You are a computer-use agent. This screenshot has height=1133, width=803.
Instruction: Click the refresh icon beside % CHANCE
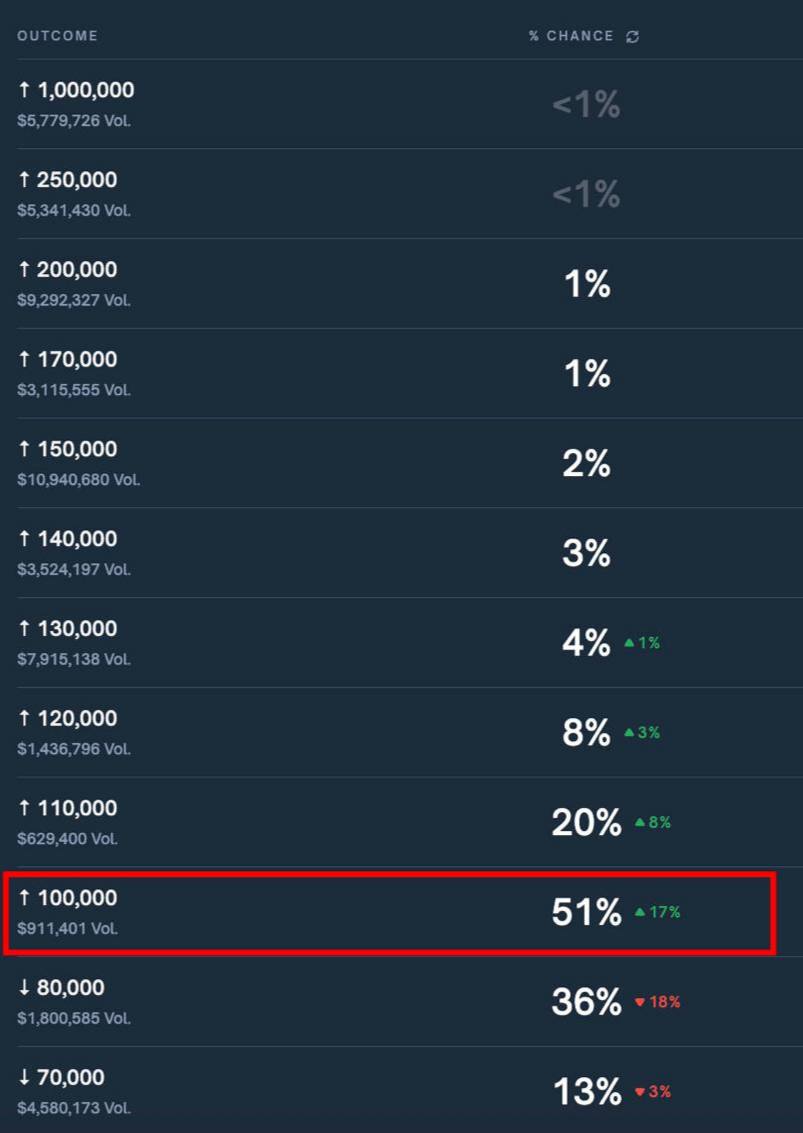634,35
